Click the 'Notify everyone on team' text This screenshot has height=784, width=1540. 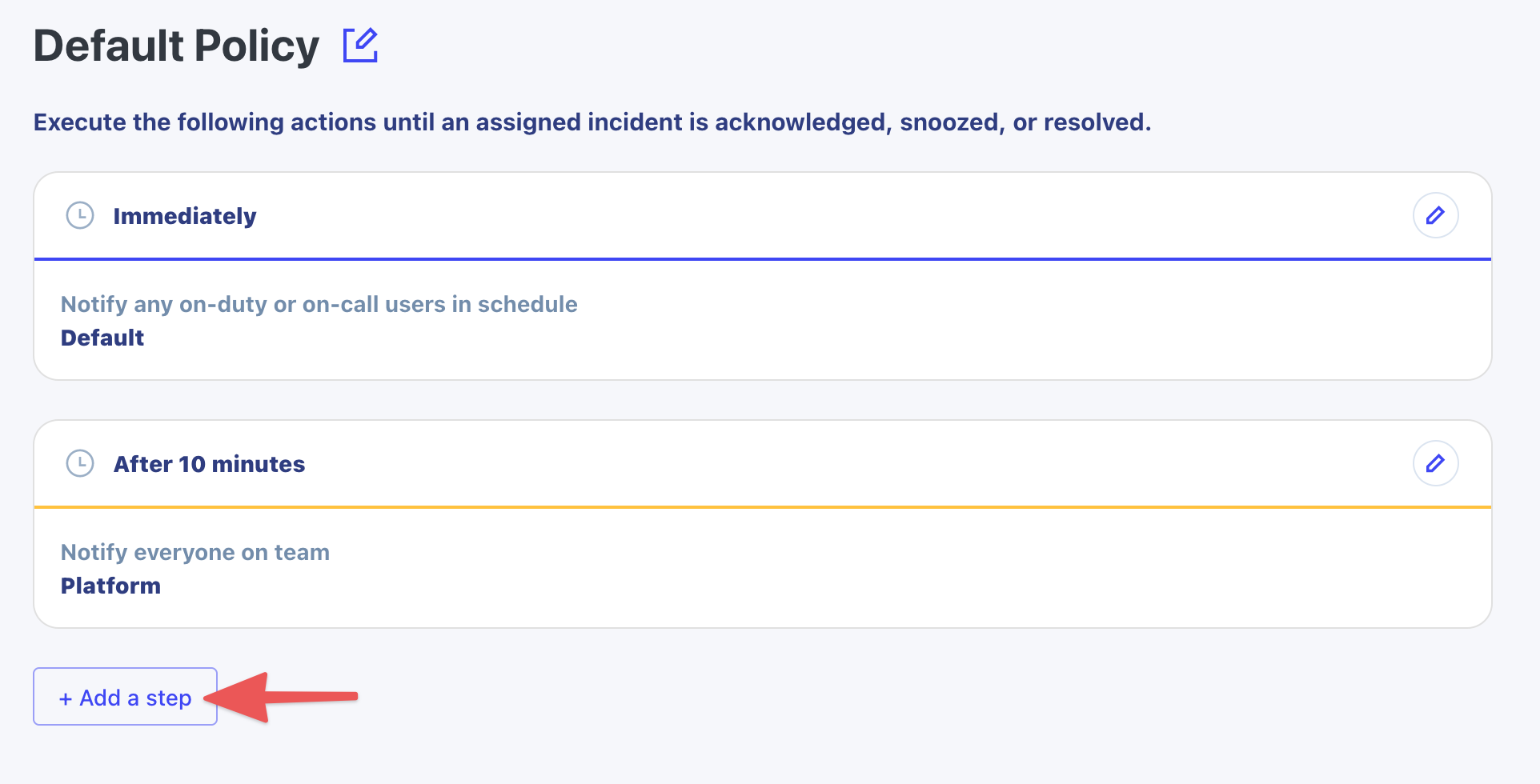coord(195,552)
